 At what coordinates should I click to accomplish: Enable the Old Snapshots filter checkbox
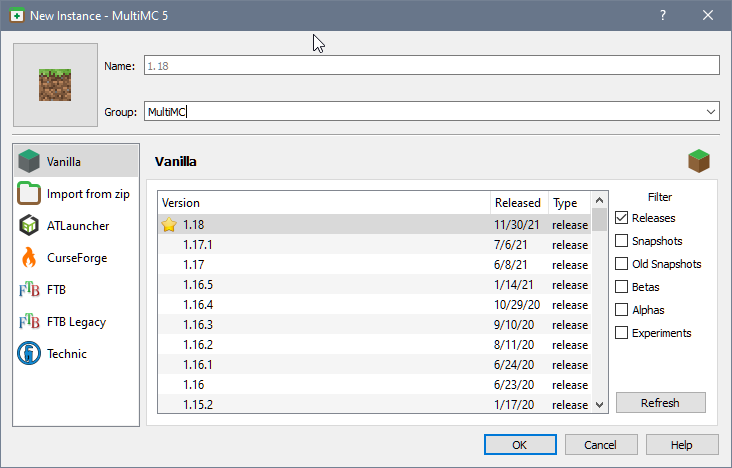point(621,264)
